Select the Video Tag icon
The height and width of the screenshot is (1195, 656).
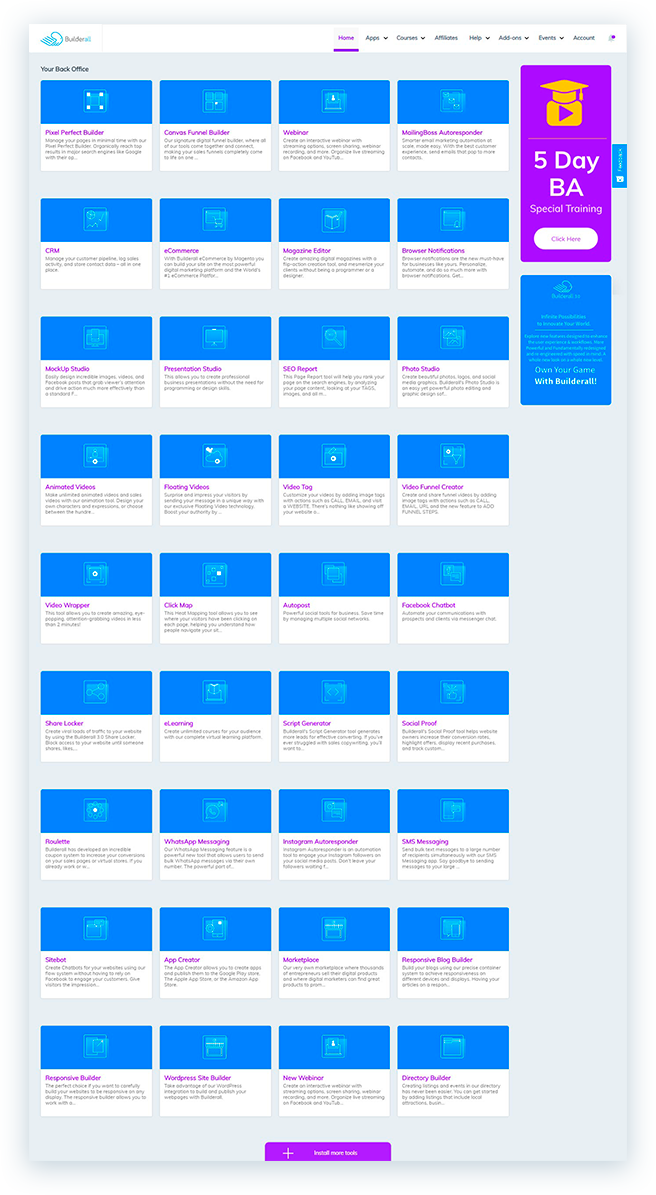click(x=334, y=455)
